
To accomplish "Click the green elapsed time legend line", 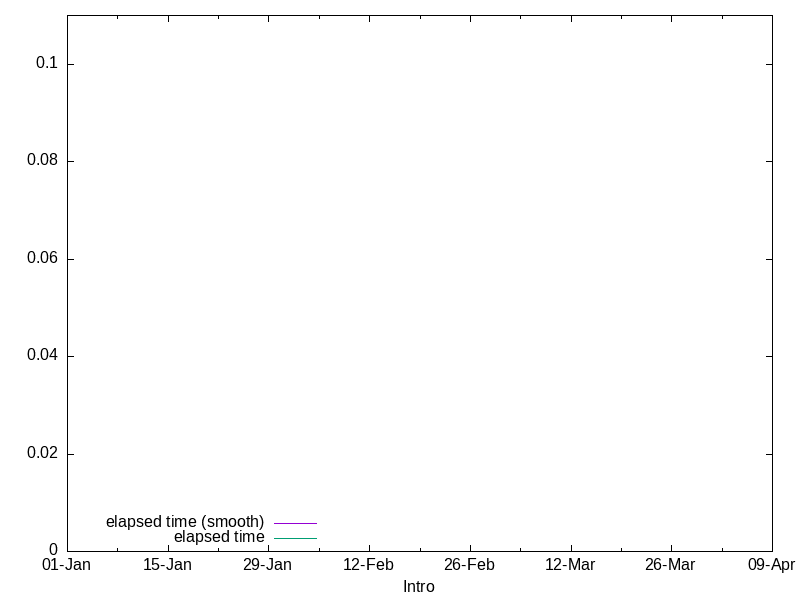I will [x=295, y=538].
